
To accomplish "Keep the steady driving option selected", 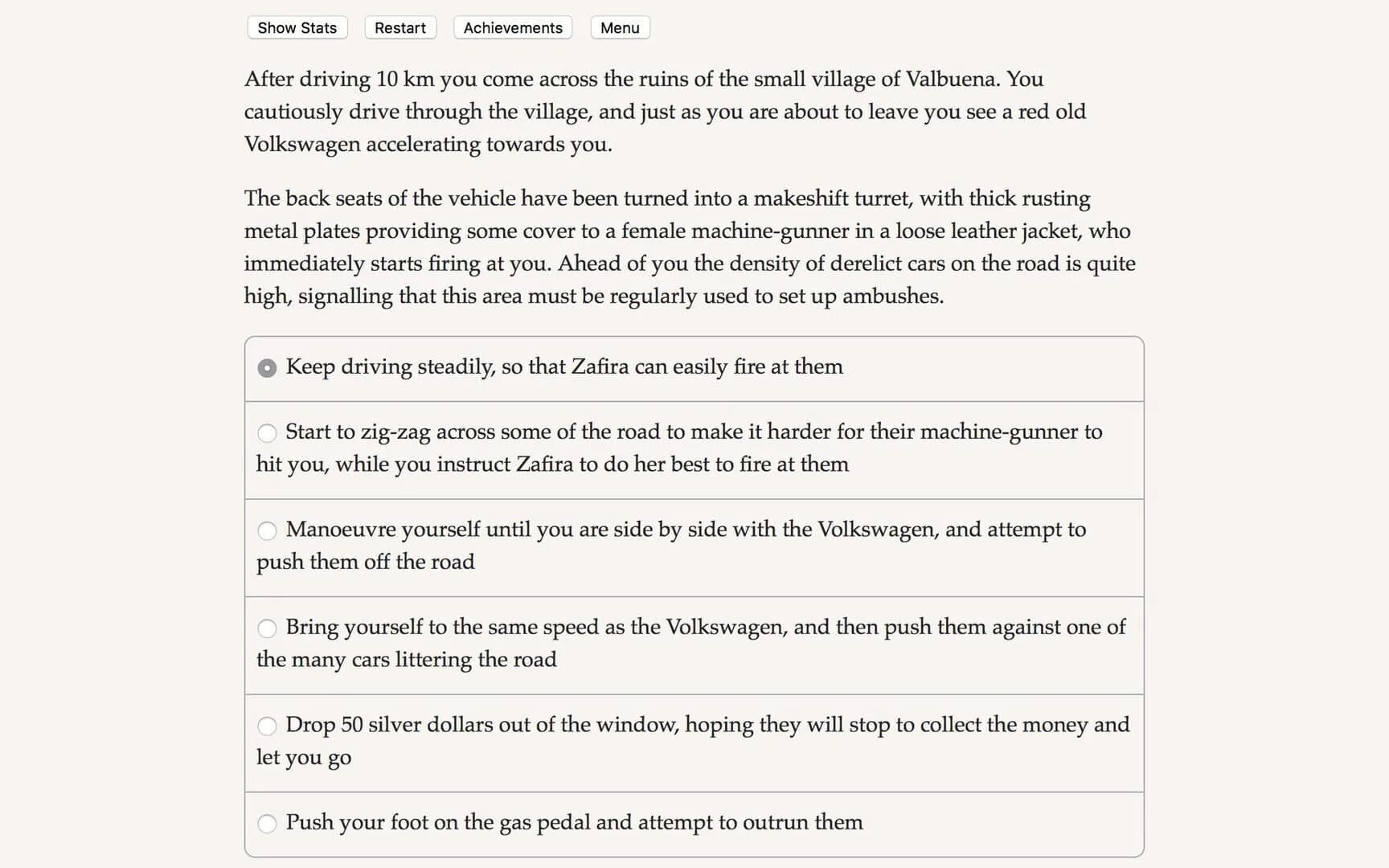I will coord(268,367).
